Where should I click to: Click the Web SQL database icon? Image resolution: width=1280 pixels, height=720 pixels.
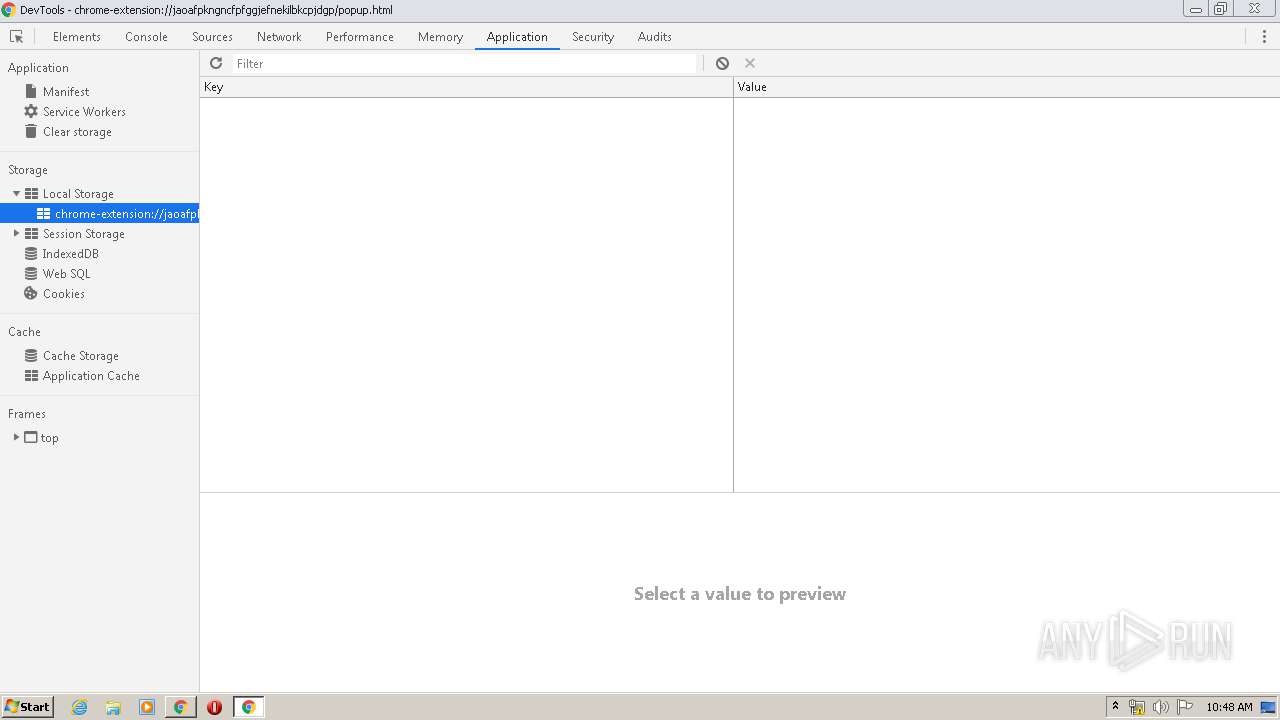[31, 273]
